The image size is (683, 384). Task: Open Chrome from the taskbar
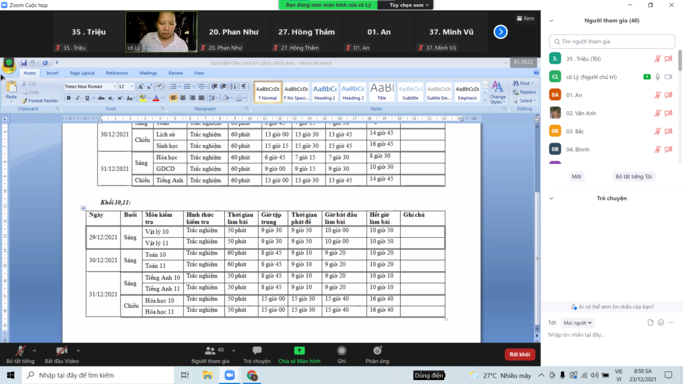click(252, 375)
